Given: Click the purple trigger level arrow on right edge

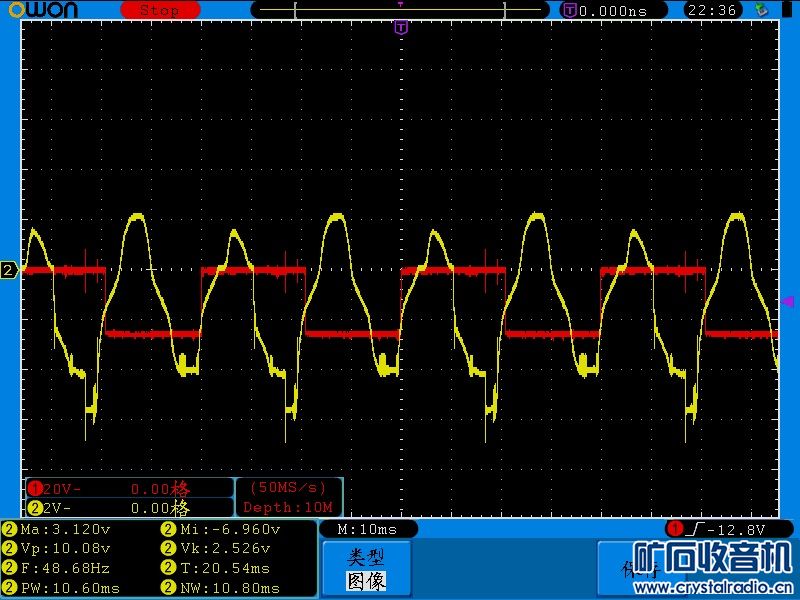Looking at the screenshot, I should click(788, 302).
